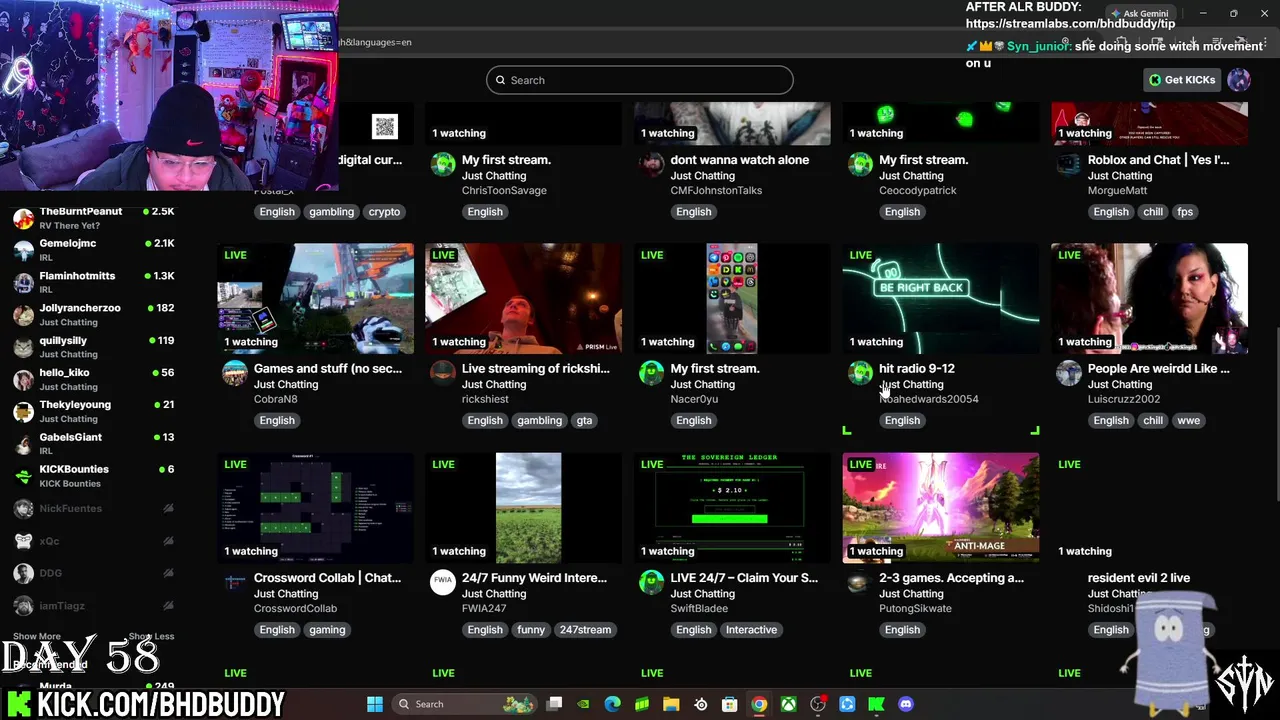Open Luiscruzz2002 channel avatar
This screenshot has height=720, width=1280.
pyautogui.click(x=1069, y=374)
